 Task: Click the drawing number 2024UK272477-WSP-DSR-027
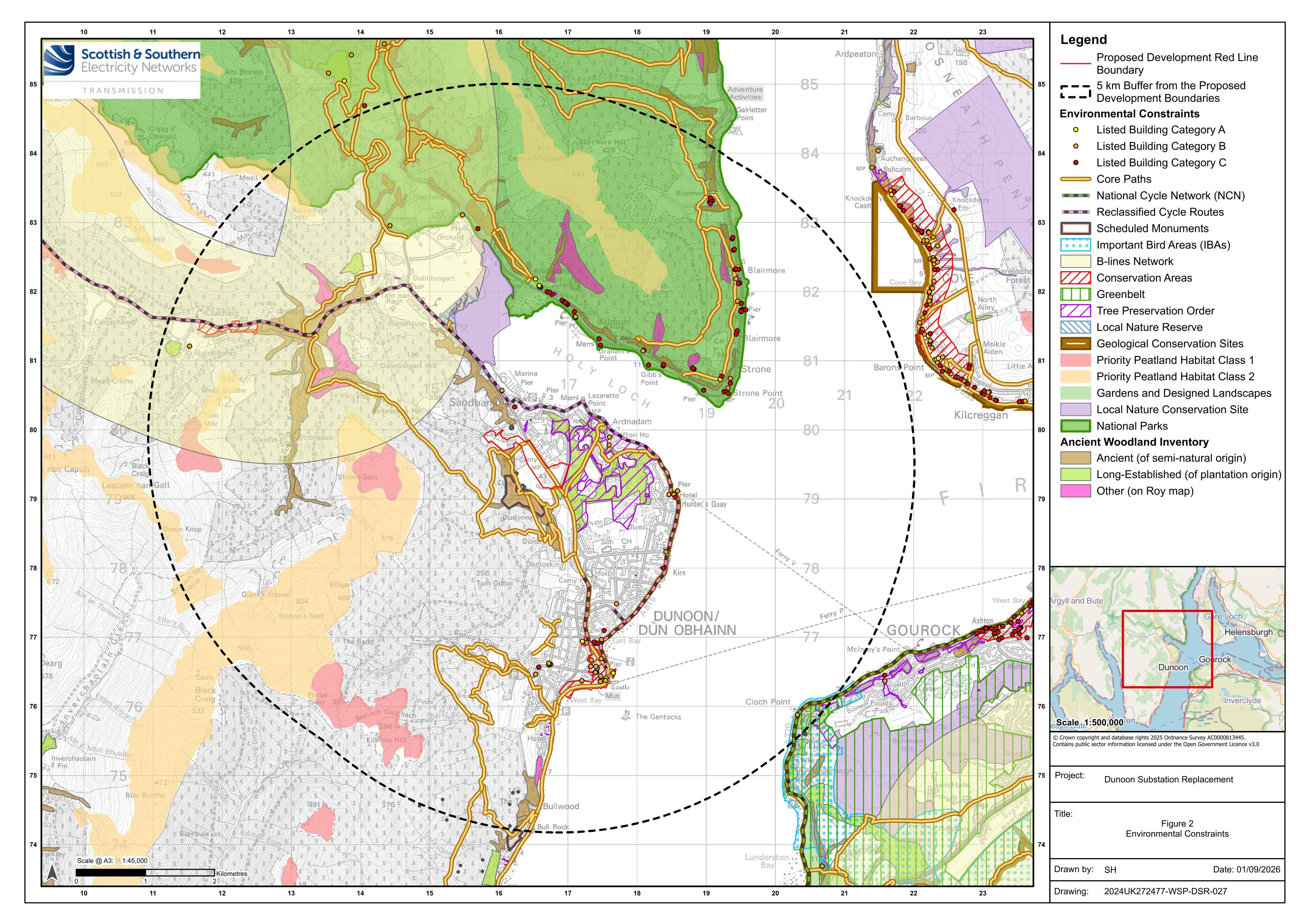(x=1165, y=891)
